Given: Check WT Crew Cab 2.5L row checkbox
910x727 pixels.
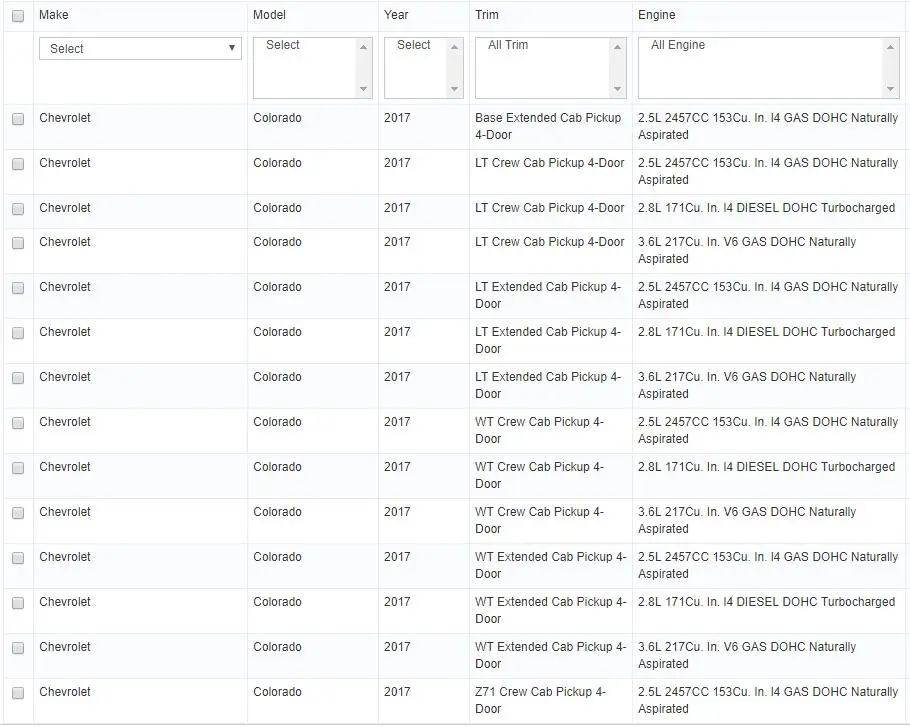Looking at the screenshot, I should point(18,423).
